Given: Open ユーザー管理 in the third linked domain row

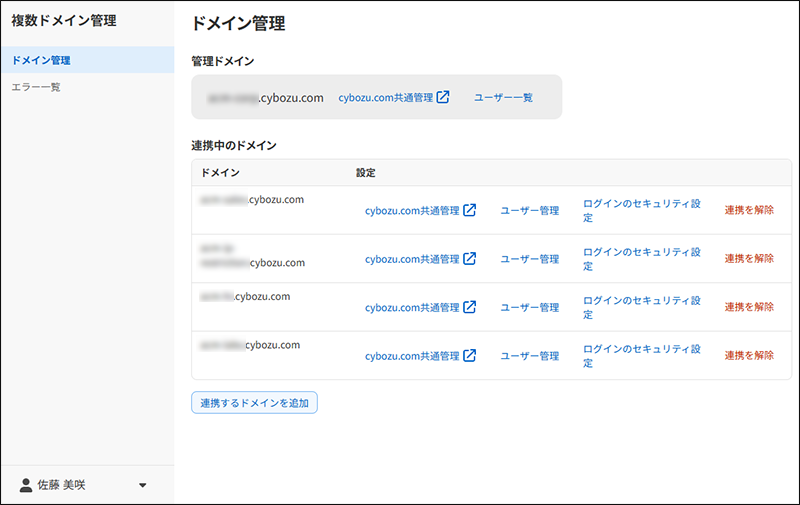Looking at the screenshot, I should 530,308.
